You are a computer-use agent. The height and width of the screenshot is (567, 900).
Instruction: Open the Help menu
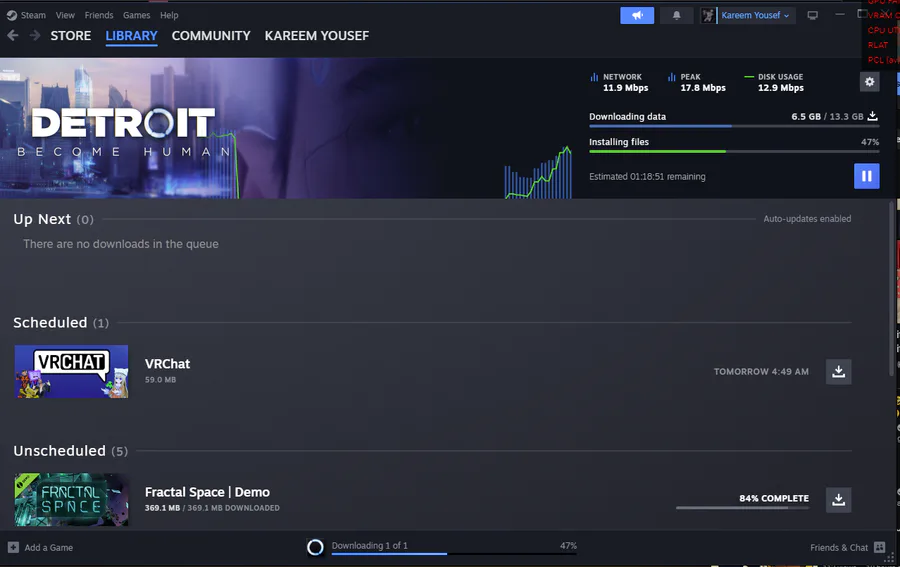169,15
